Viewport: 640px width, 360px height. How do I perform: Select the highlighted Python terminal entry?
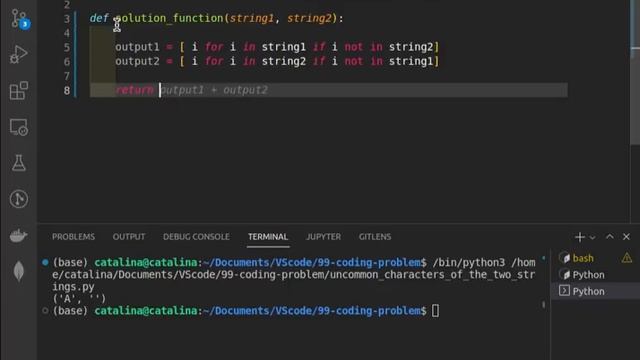click(596, 291)
